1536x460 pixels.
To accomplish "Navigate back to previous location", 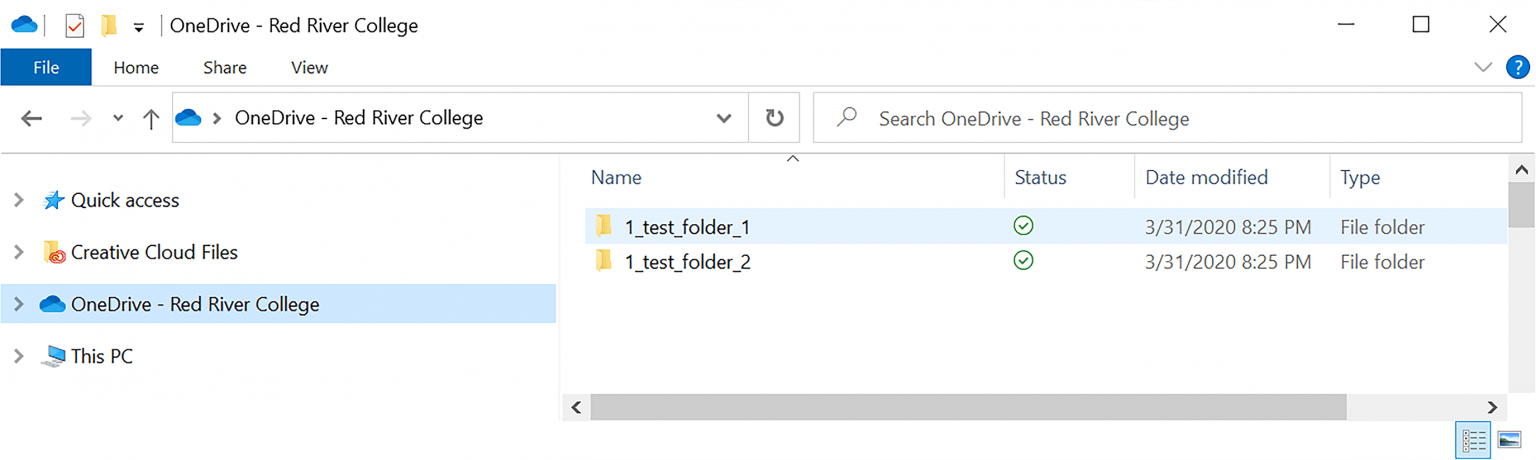I will coord(32,119).
